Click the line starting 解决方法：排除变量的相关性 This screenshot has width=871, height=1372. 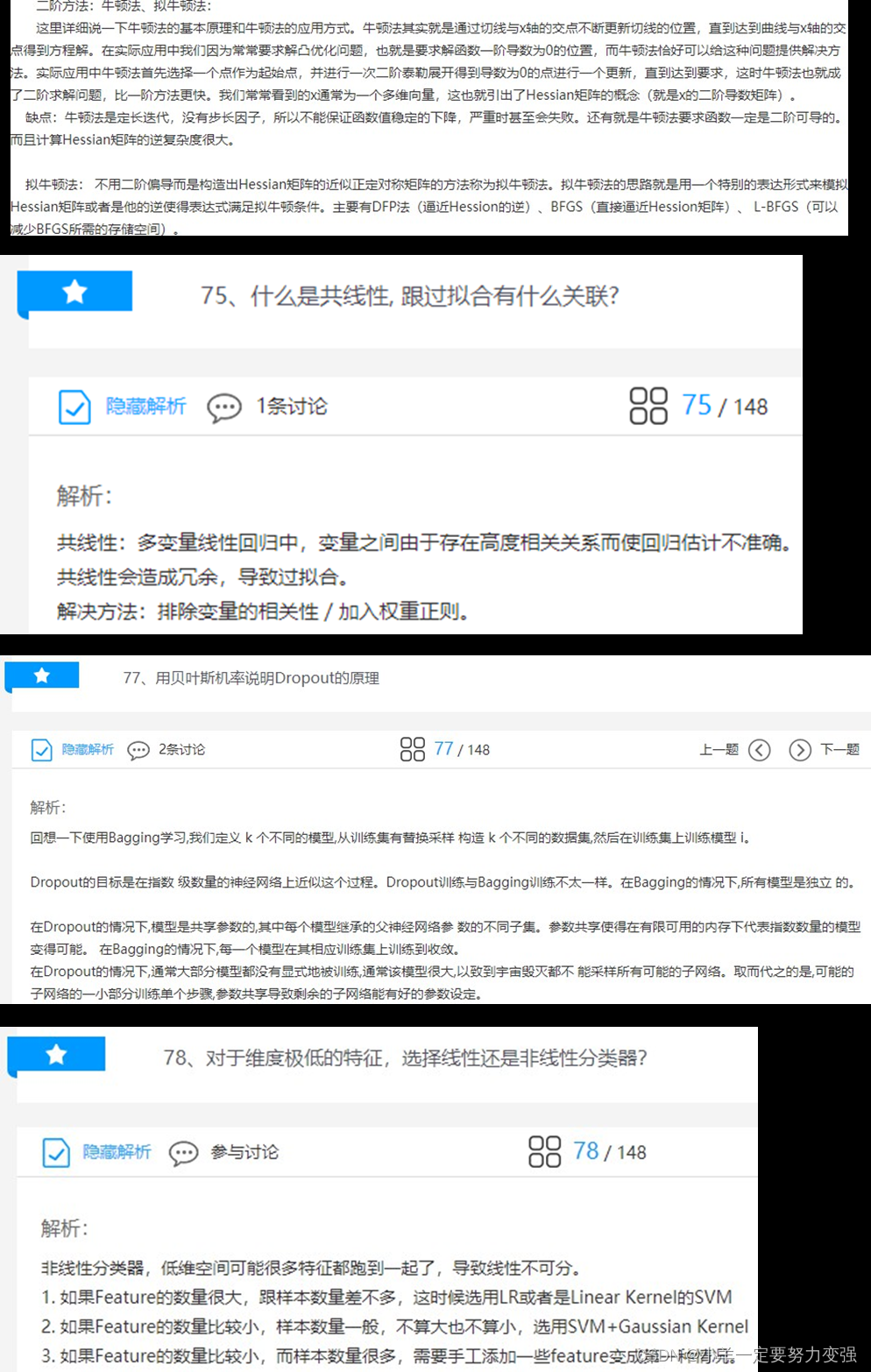click(263, 612)
